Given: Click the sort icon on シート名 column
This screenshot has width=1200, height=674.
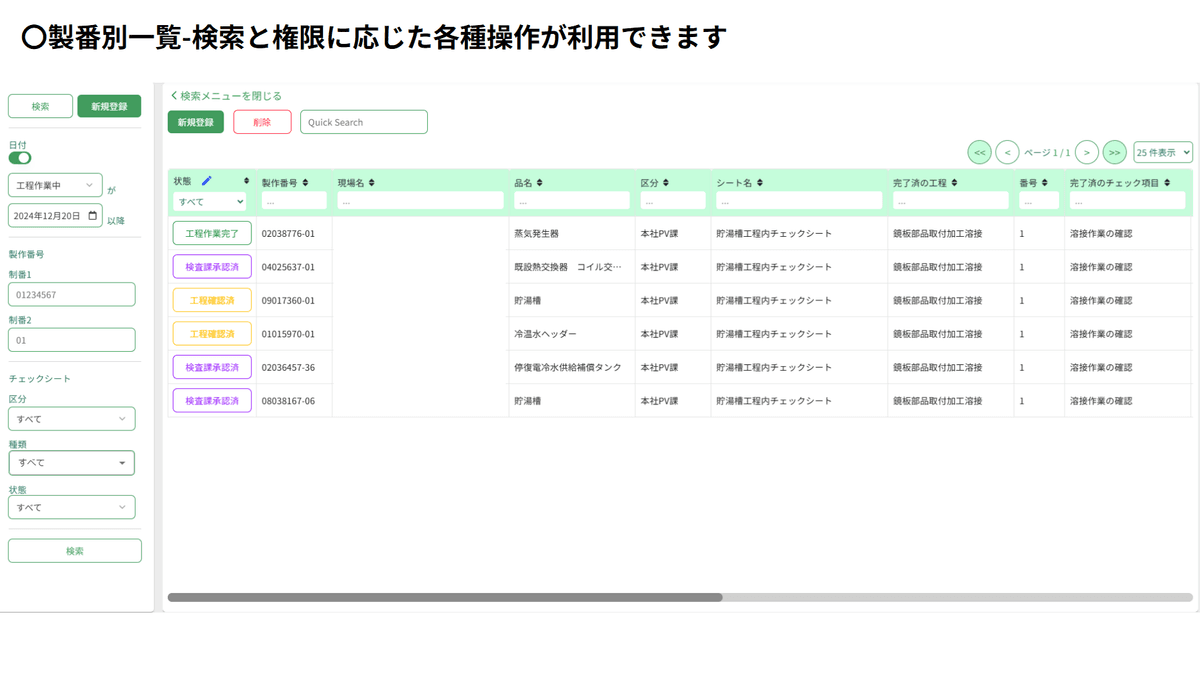Looking at the screenshot, I should [761, 181].
